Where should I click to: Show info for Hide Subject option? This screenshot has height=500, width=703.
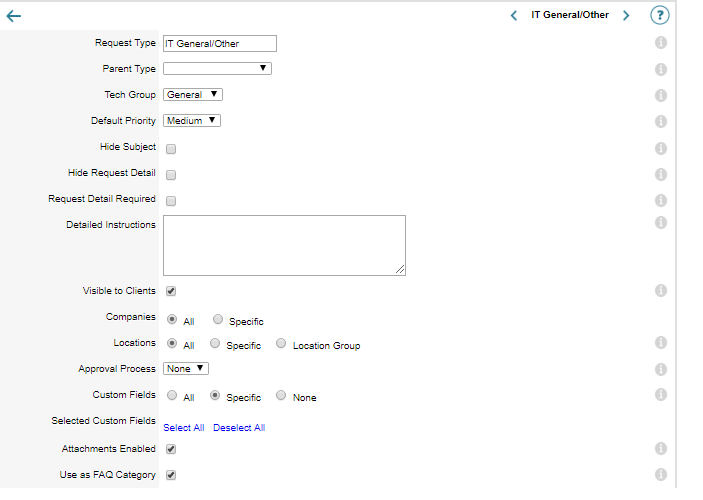[x=661, y=148]
